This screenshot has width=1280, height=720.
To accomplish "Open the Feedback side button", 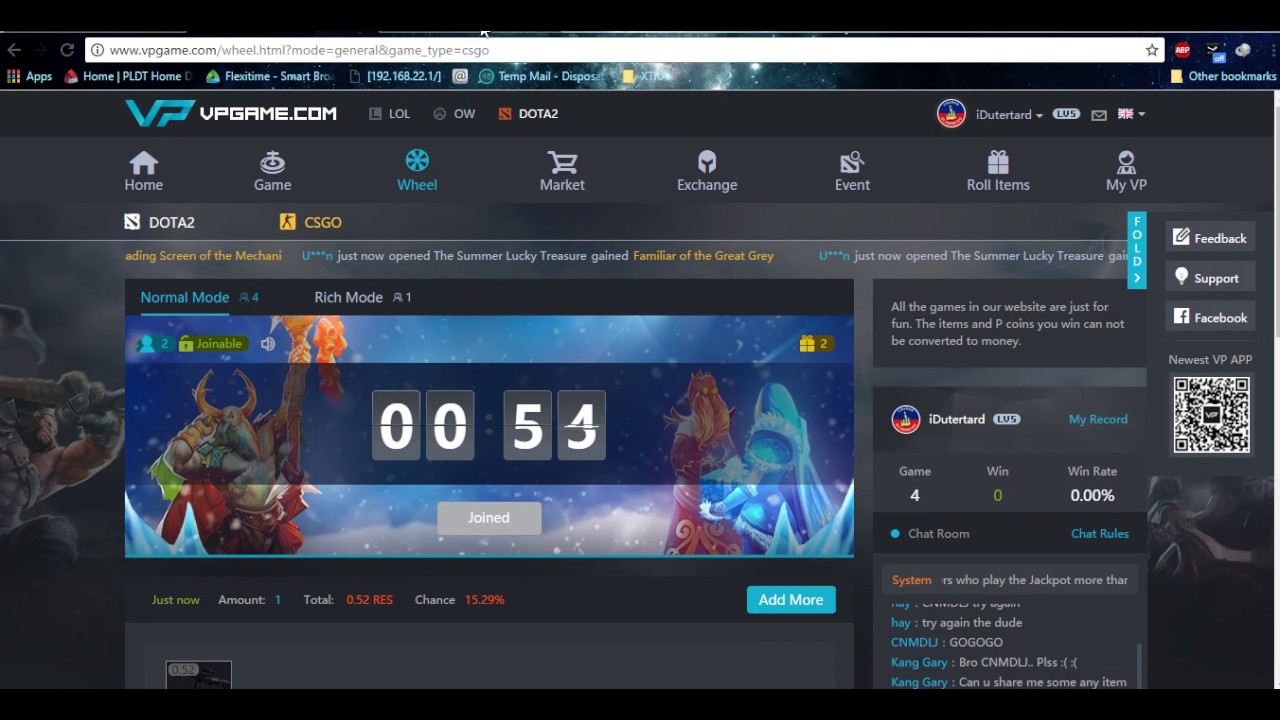I will pyautogui.click(x=1210, y=238).
